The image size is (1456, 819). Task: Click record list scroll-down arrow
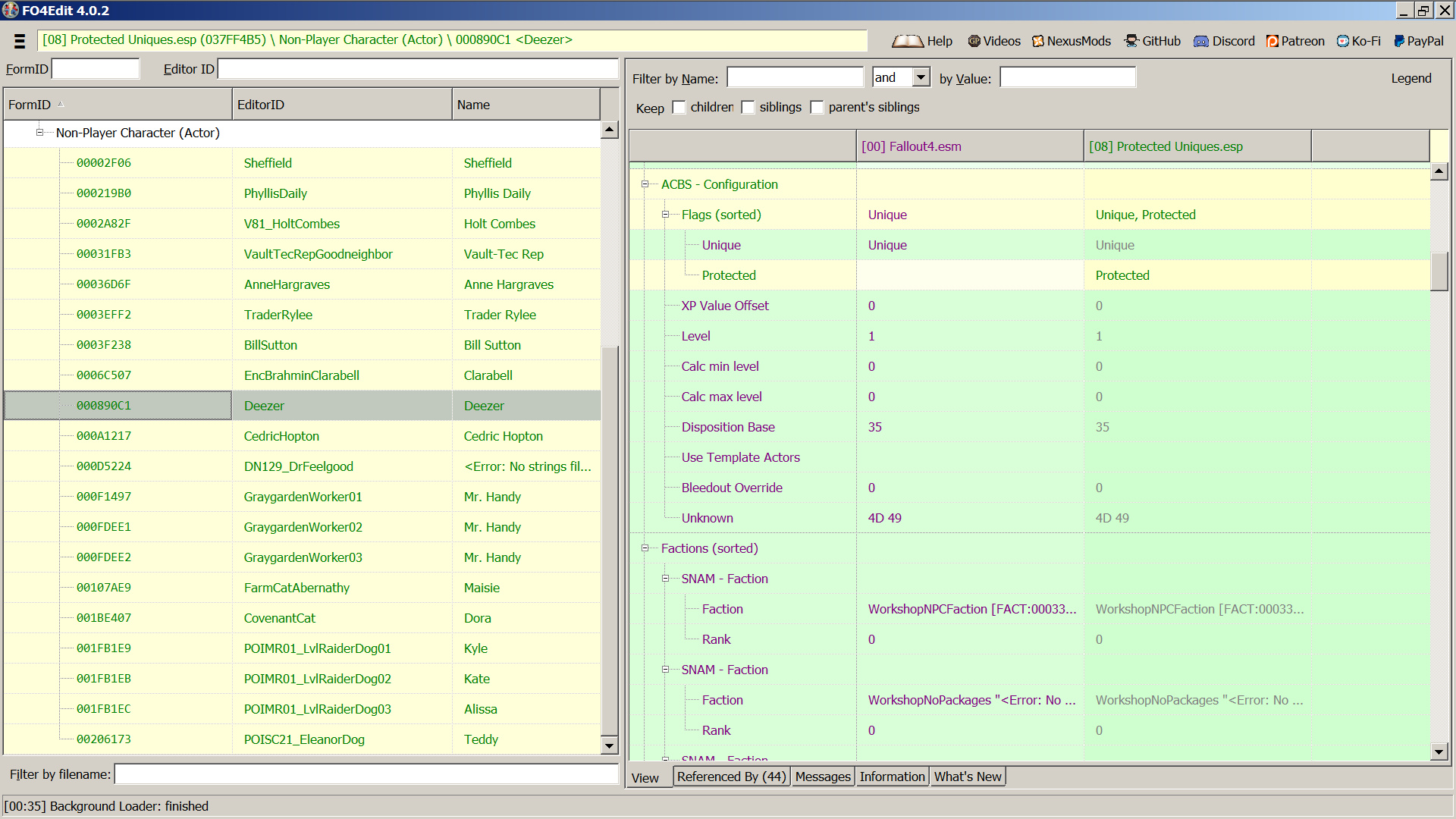(610, 745)
